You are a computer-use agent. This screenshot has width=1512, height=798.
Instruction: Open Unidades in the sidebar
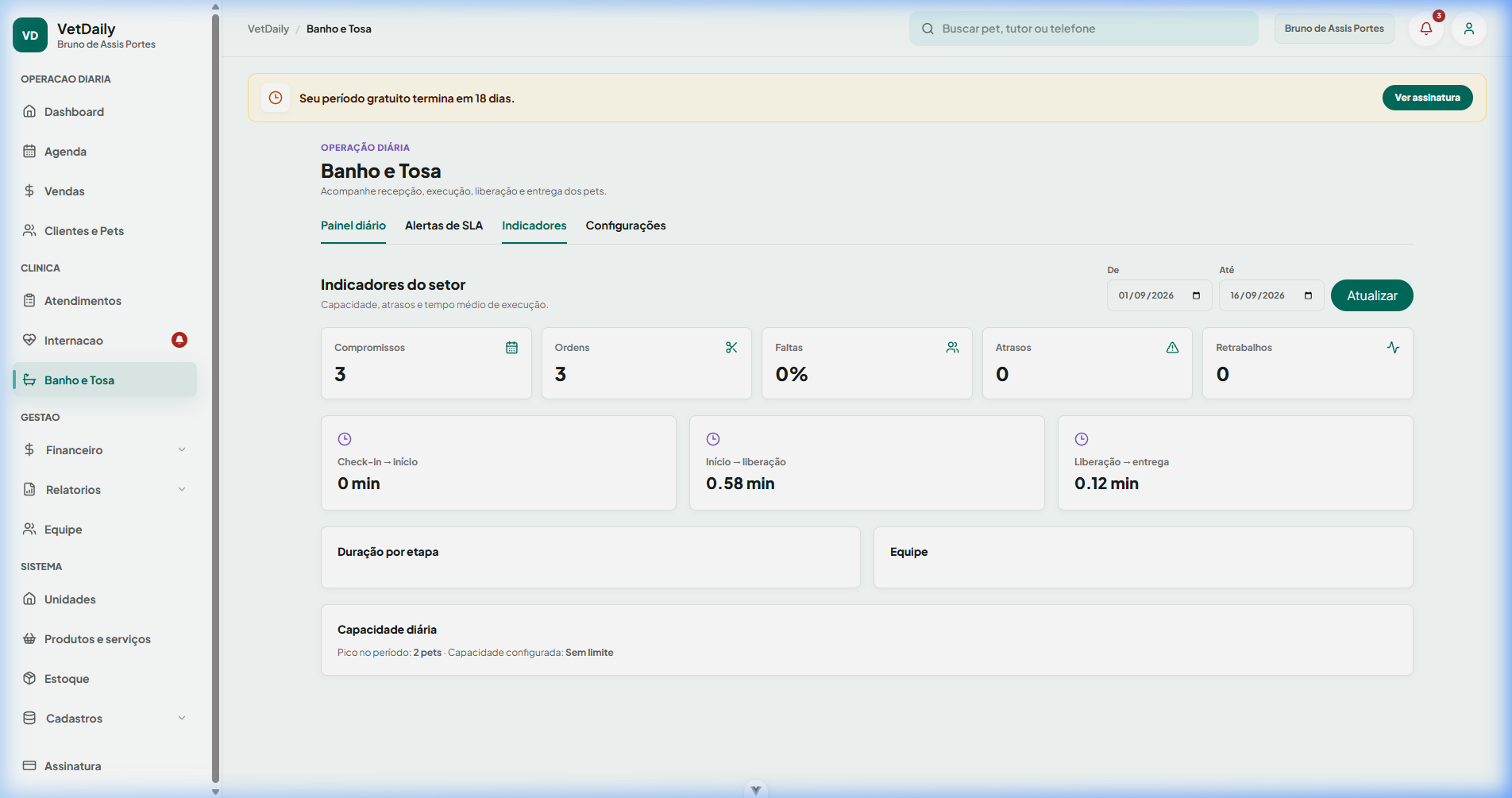click(x=105, y=599)
